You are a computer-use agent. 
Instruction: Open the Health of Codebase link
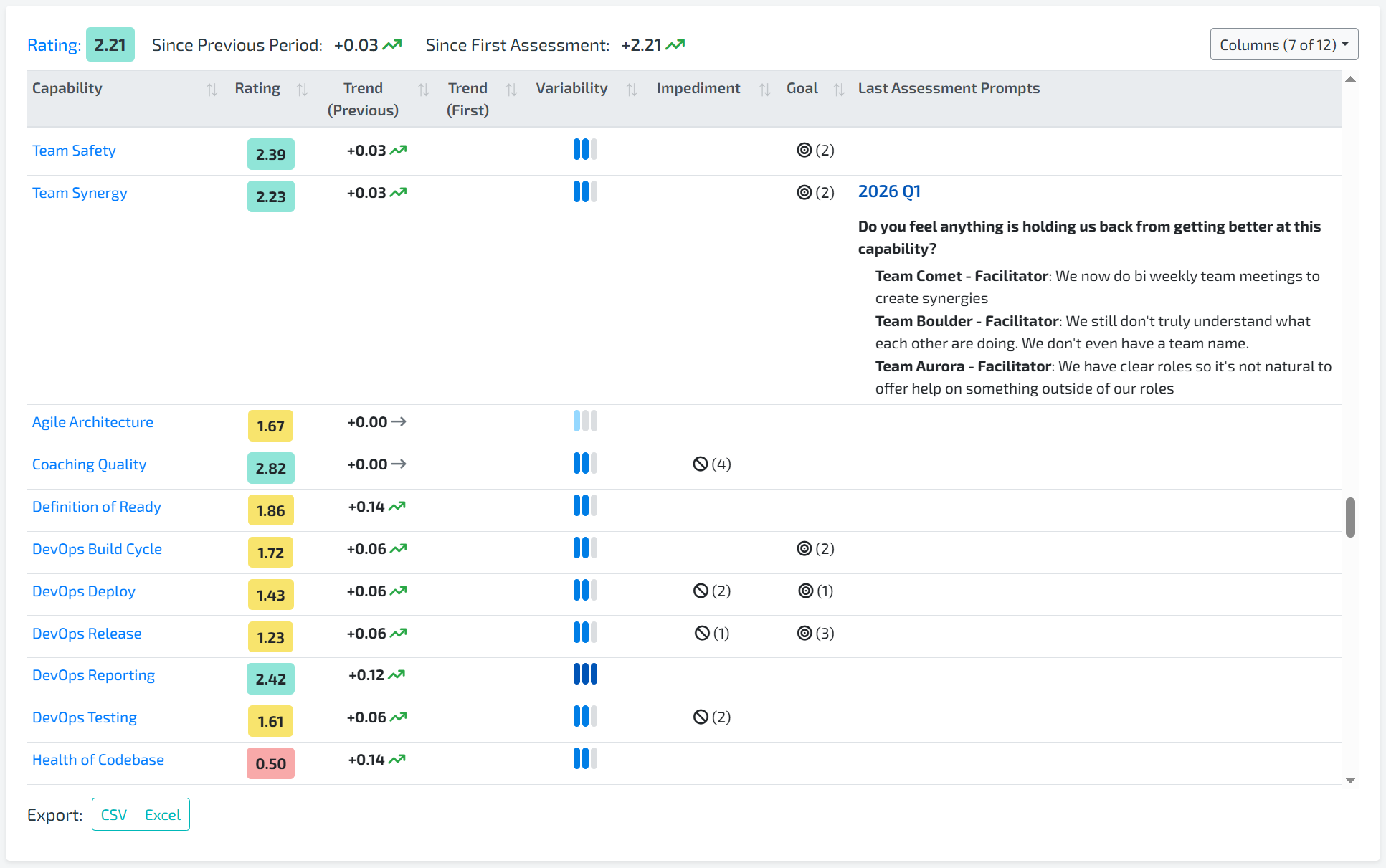coord(98,760)
